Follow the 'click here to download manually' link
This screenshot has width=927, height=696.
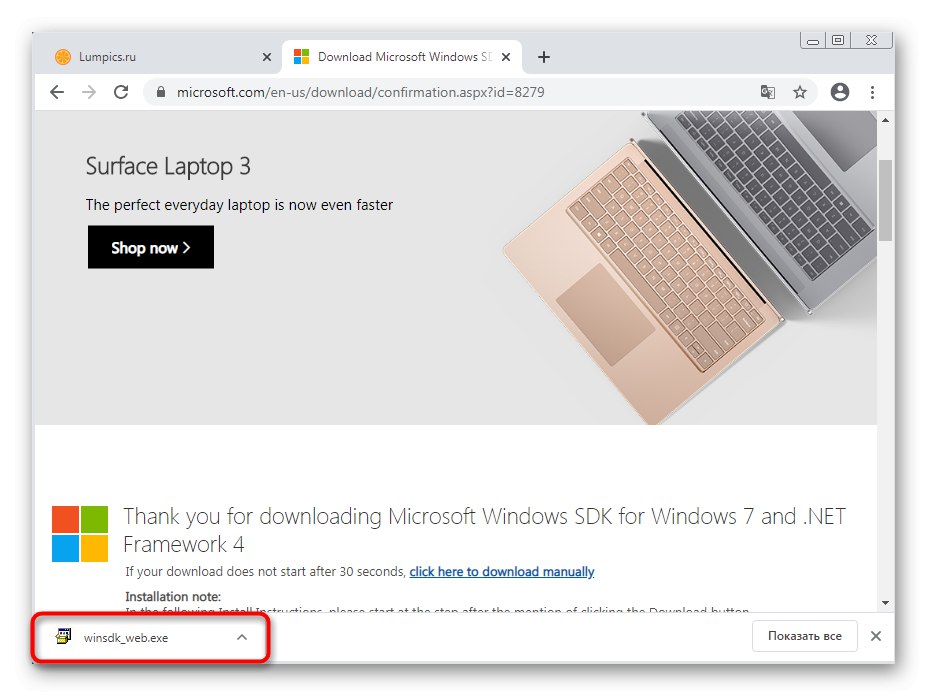coord(502,572)
